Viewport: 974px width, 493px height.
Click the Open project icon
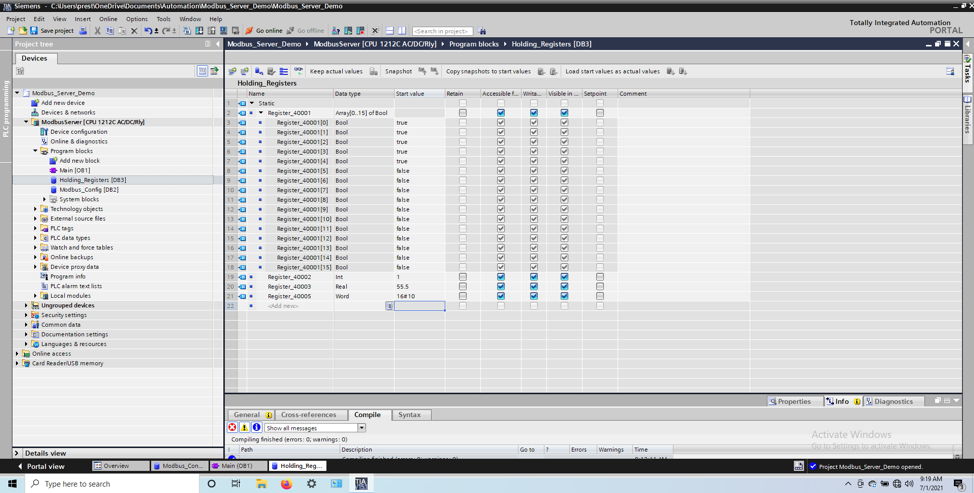(x=22, y=30)
